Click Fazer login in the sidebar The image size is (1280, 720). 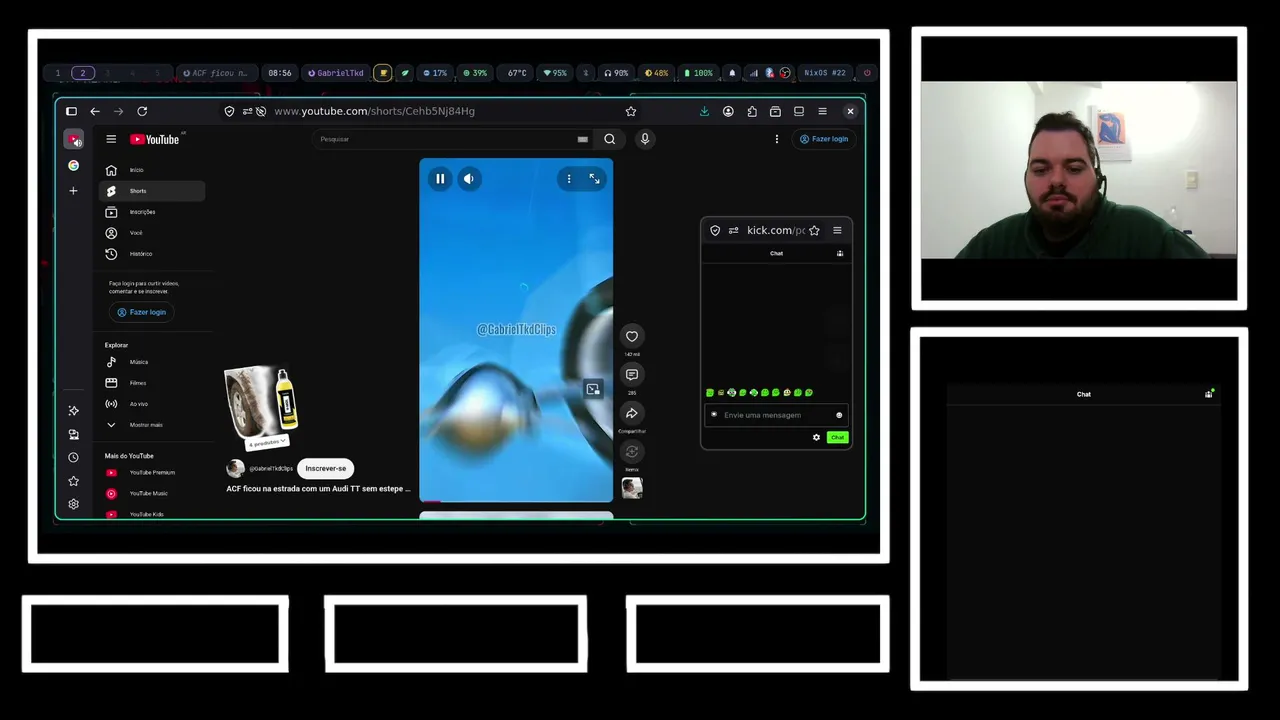point(141,312)
